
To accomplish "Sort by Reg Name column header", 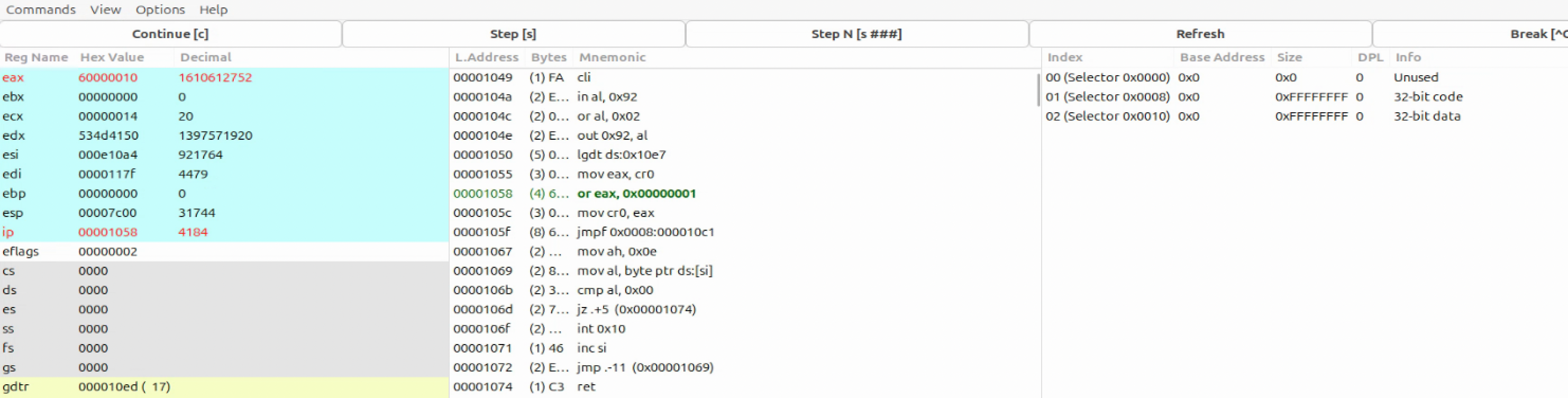I will [x=37, y=57].
